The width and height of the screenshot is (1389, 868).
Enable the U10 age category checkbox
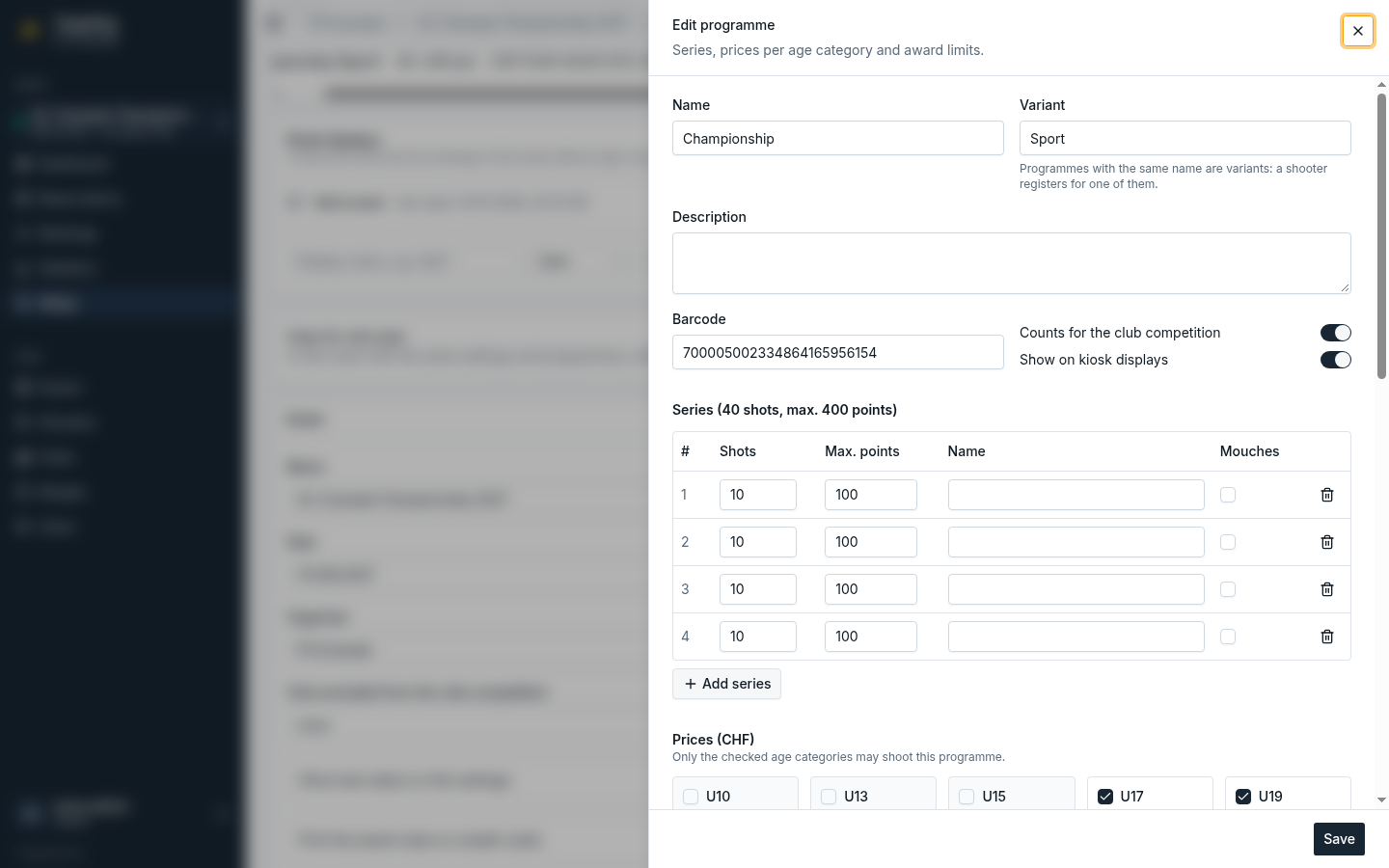click(x=691, y=797)
